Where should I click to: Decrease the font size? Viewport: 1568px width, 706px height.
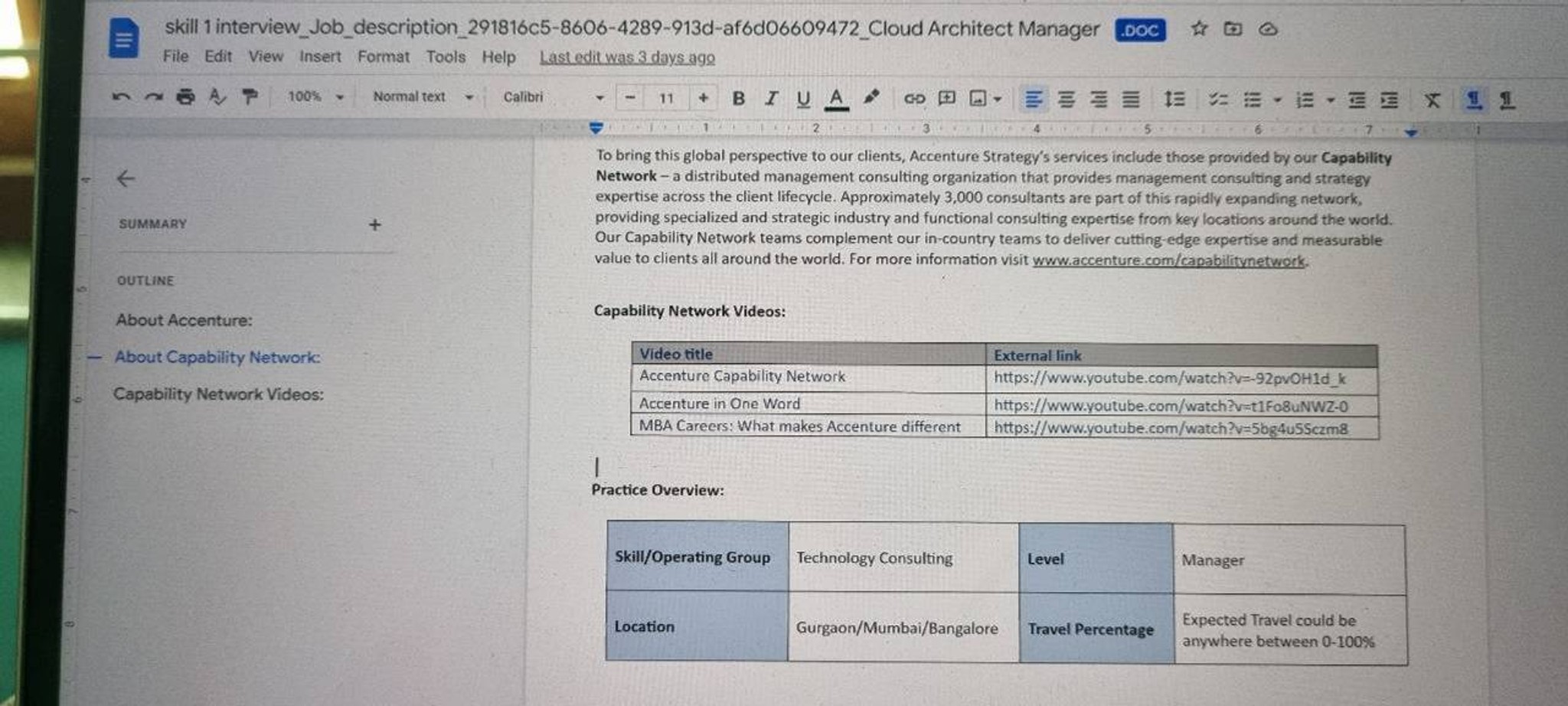[630, 97]
